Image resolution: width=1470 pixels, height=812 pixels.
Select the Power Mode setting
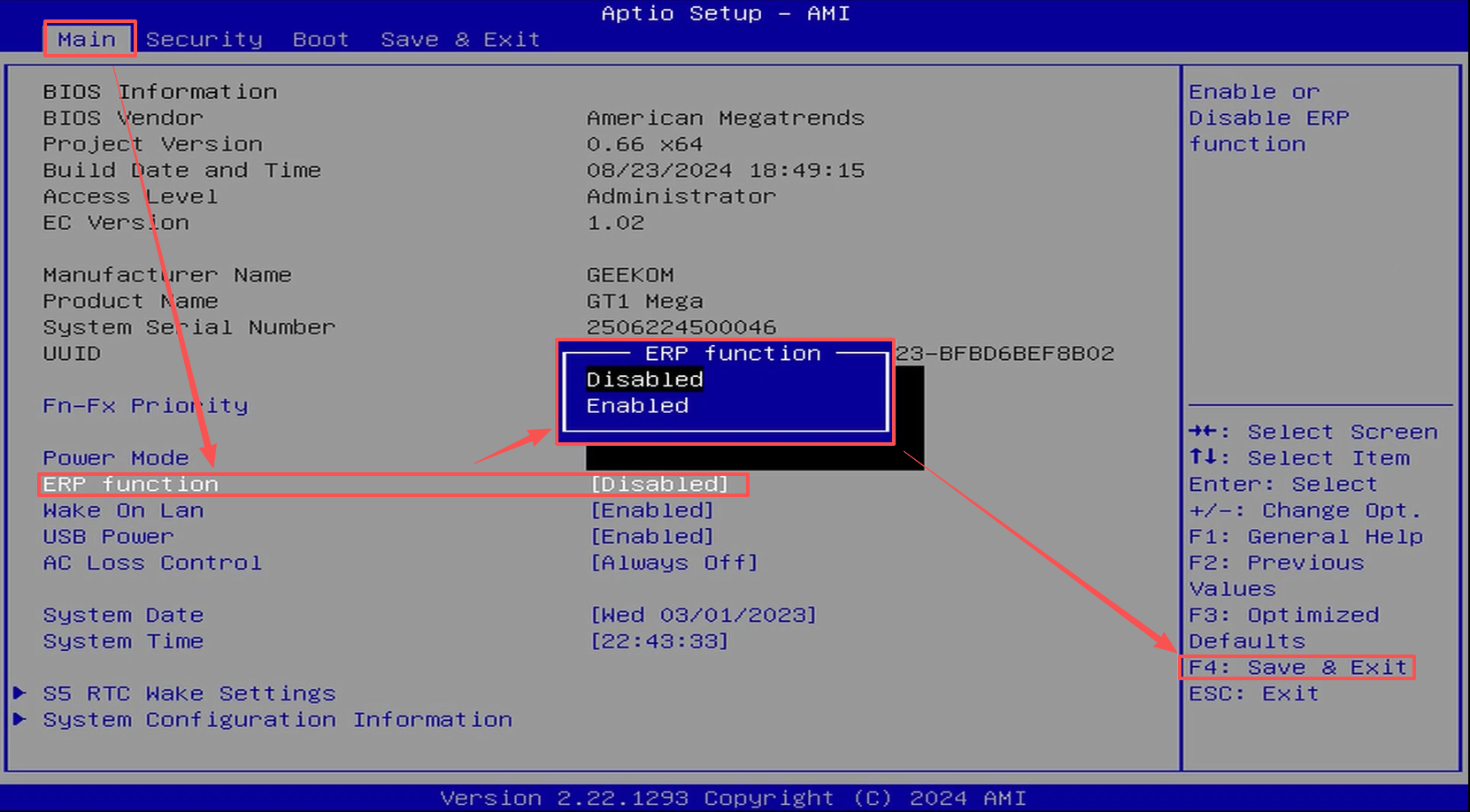click(116, 458)
